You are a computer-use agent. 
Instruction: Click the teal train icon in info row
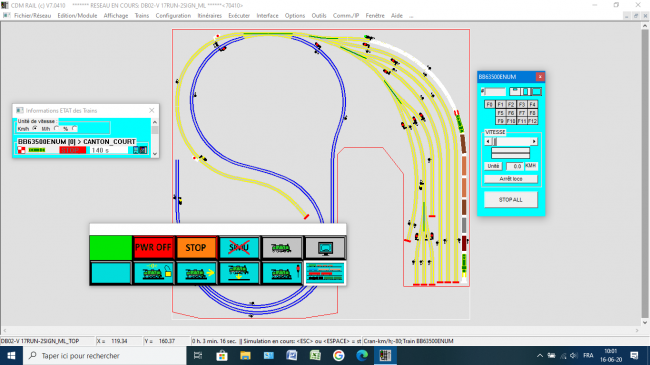(136, 150)
